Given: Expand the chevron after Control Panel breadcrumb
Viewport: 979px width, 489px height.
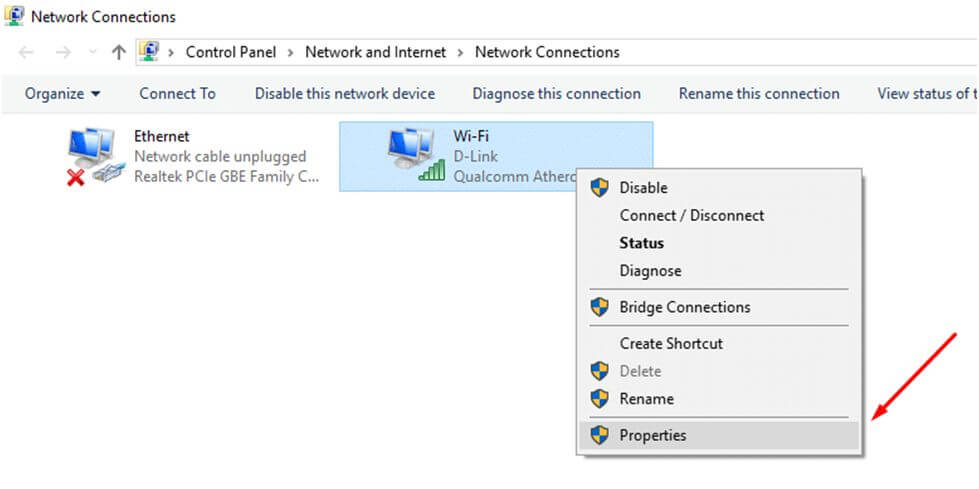Looking at the screenshot, I should point(290,53).
